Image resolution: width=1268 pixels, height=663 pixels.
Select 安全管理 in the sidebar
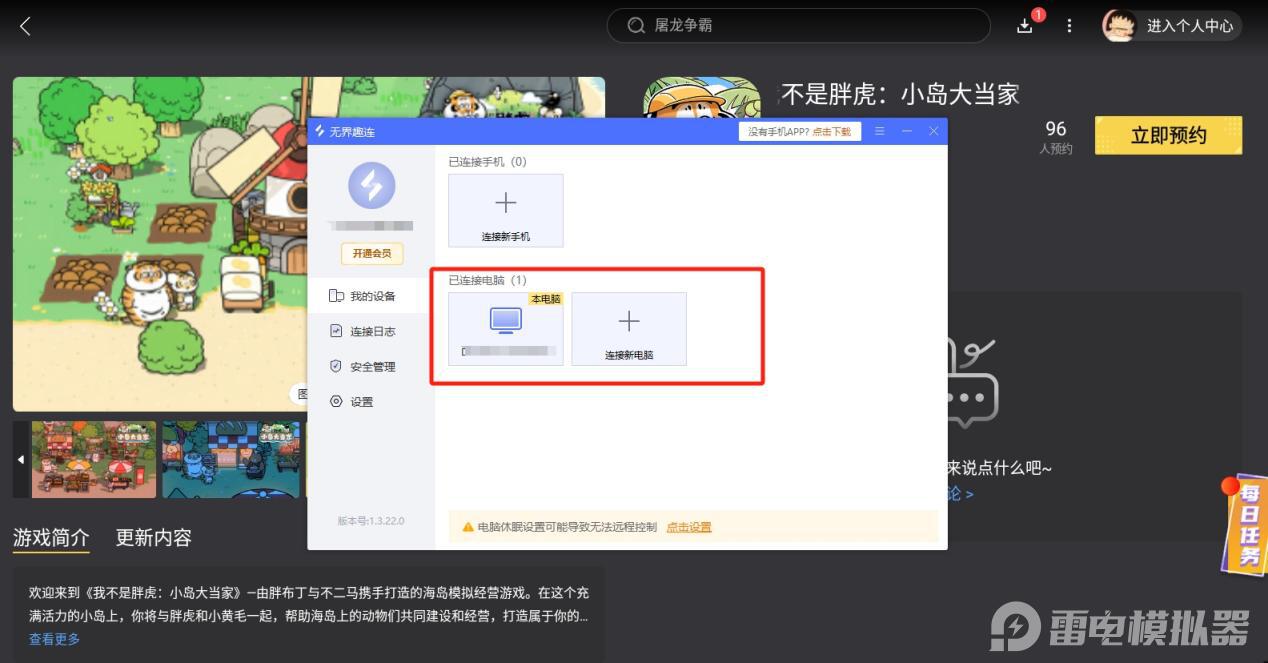click(371, 366)
